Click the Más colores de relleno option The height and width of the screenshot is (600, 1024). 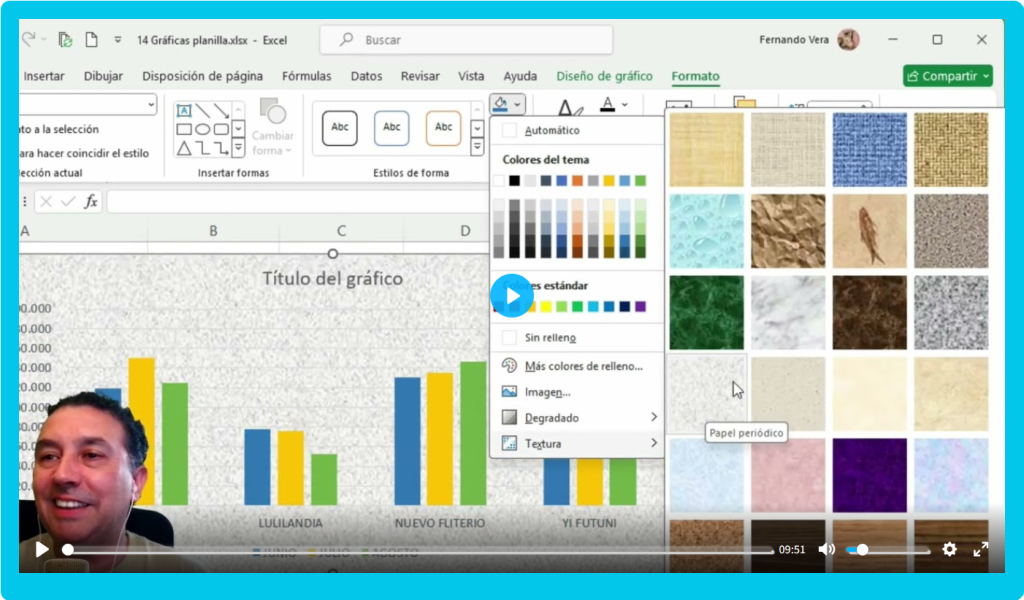[583, 366]
